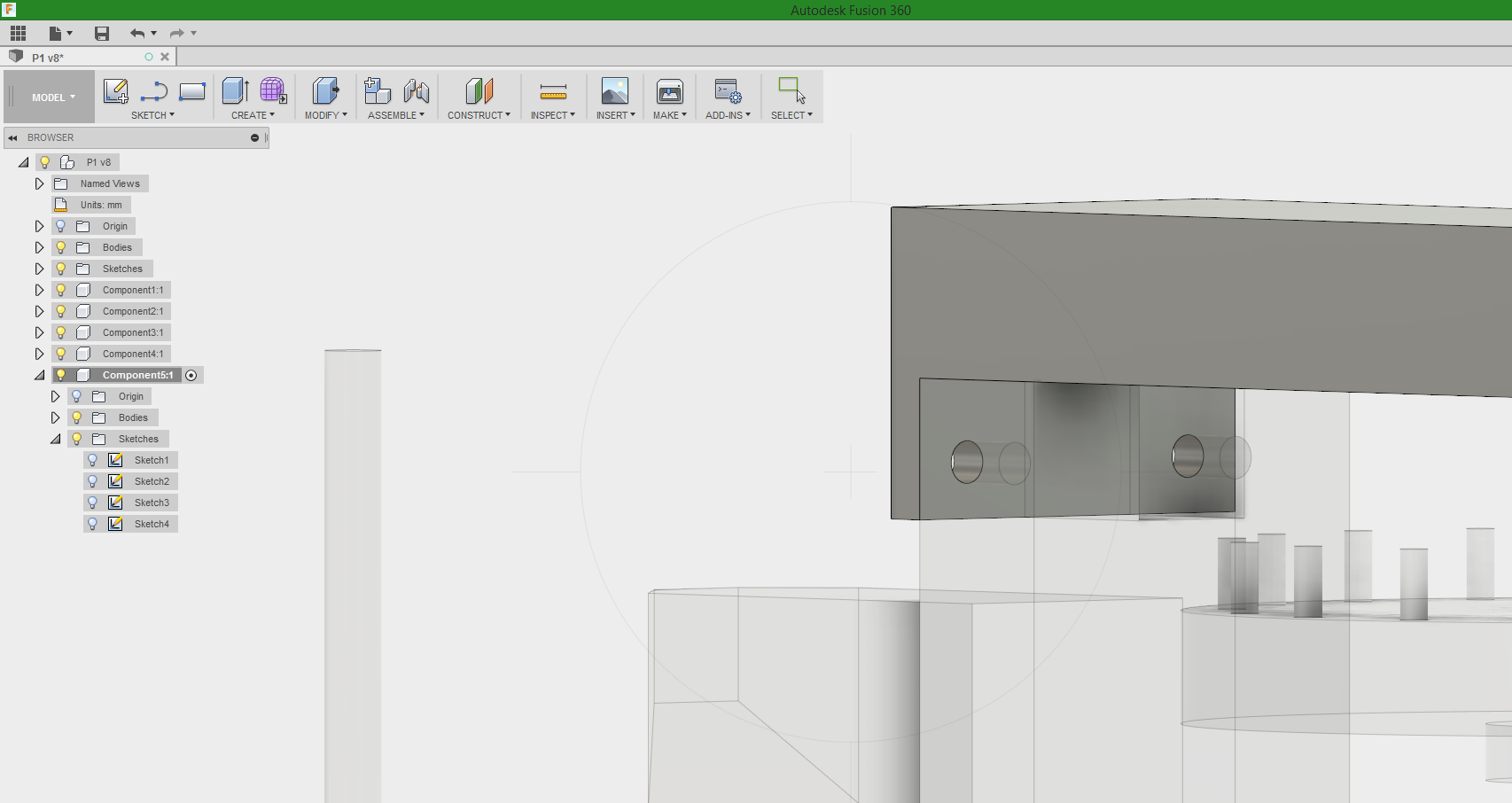Open the SELECT menu
This screenshot has height=803, width=1512.
(791, 115)
